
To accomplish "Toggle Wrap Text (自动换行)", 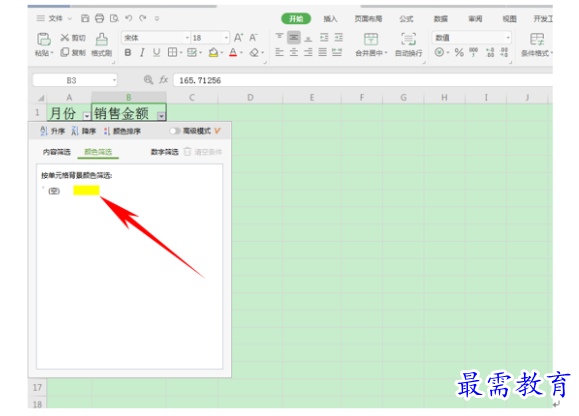I will pos(408,45).
